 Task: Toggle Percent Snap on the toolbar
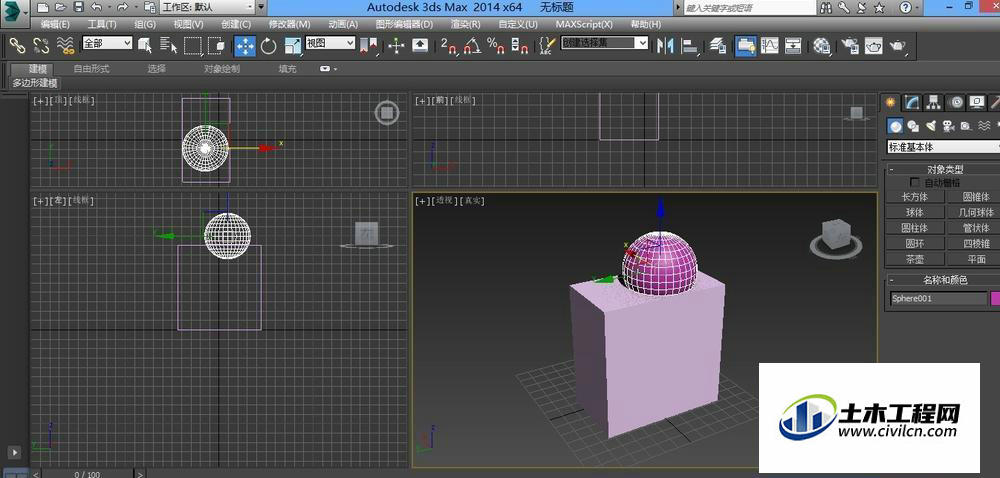click(x=496, y=45)
